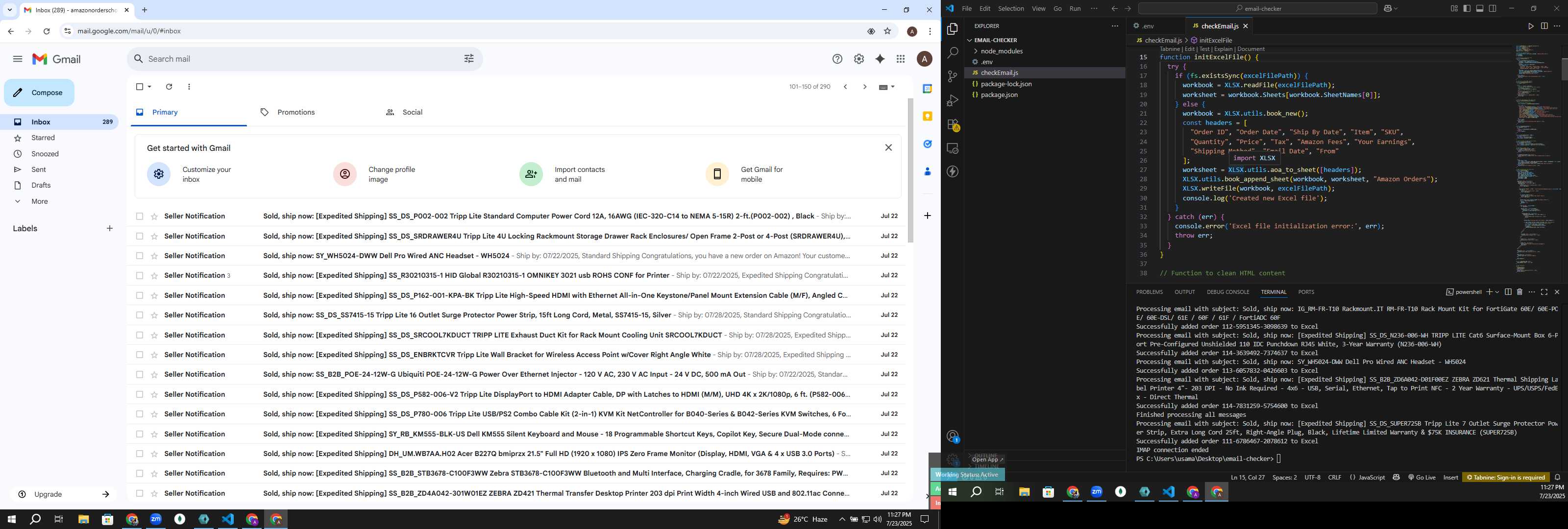Screen dimensions: 1568x529
Task: Tick checkbox for HID Global OMNIKEY email
Action: point(139,276)
